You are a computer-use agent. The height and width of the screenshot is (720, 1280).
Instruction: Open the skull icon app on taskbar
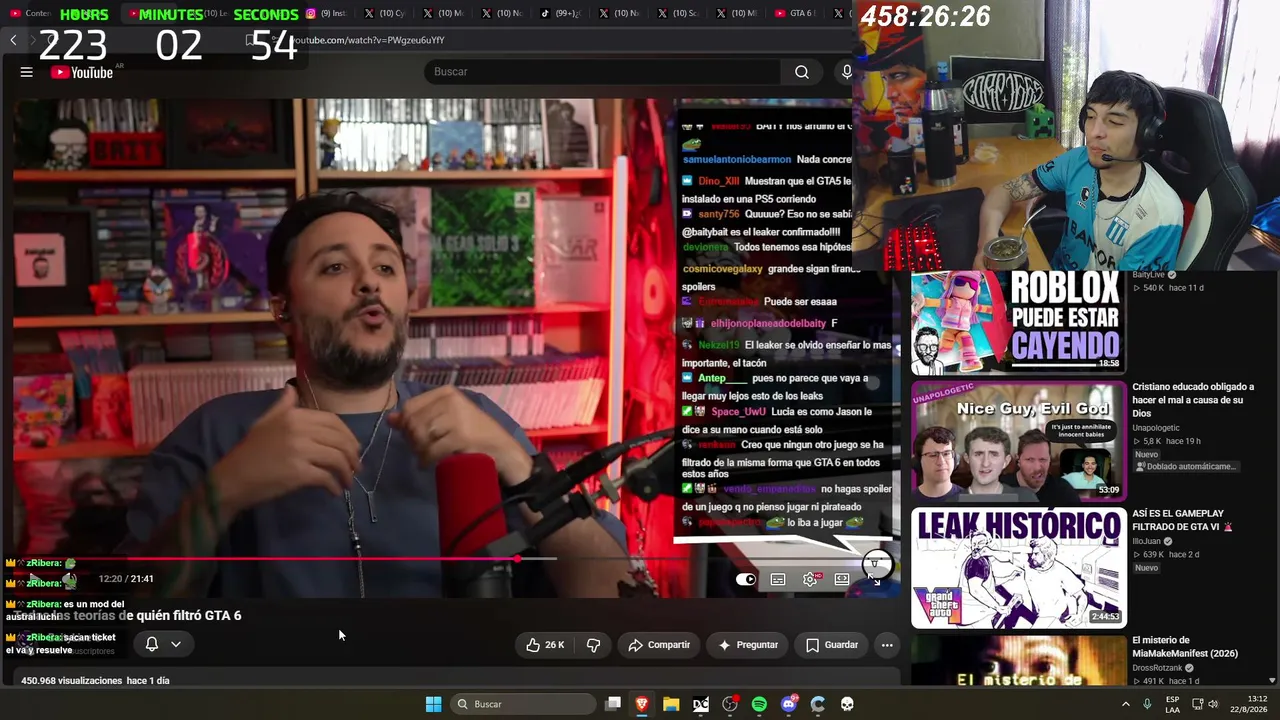[x=847, y=704]
